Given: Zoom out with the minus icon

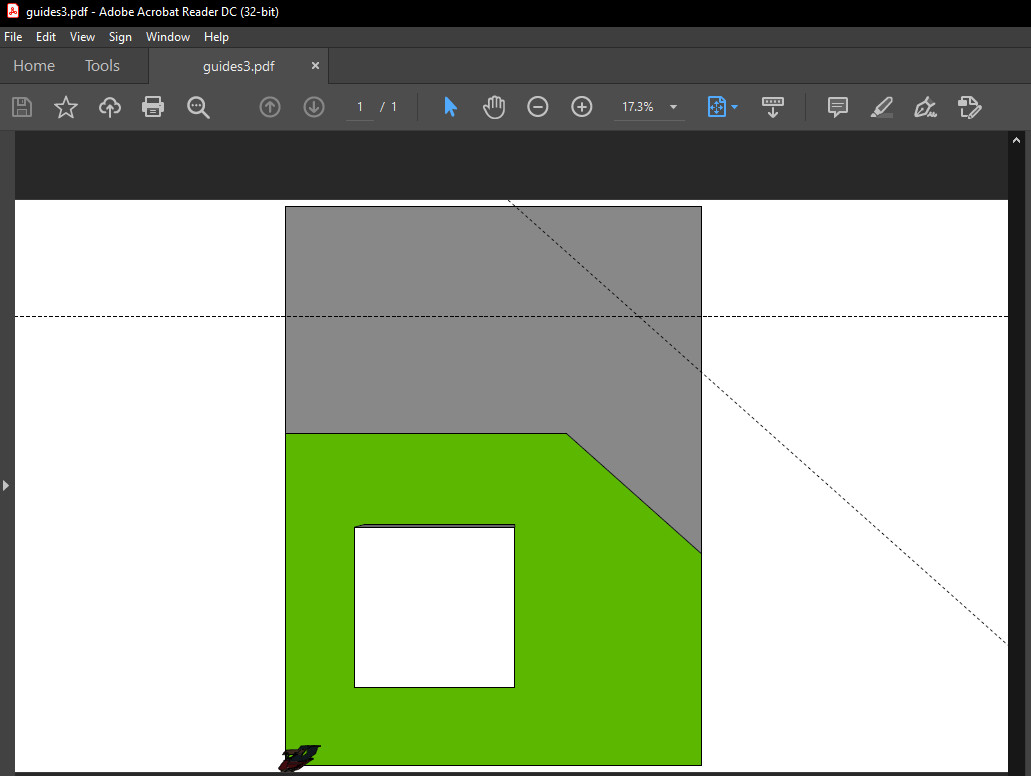Looking at the screenshot, I should [538, 107].
